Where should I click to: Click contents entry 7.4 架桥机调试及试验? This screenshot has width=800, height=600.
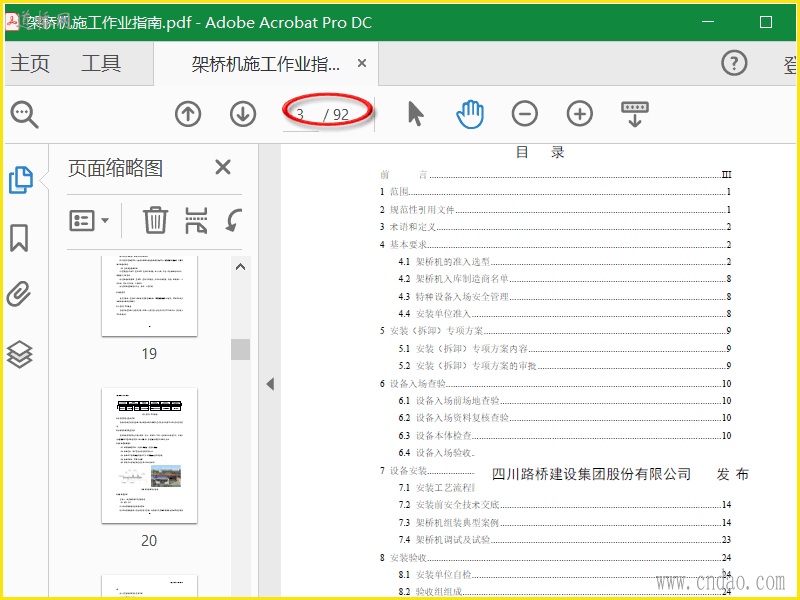565,540
